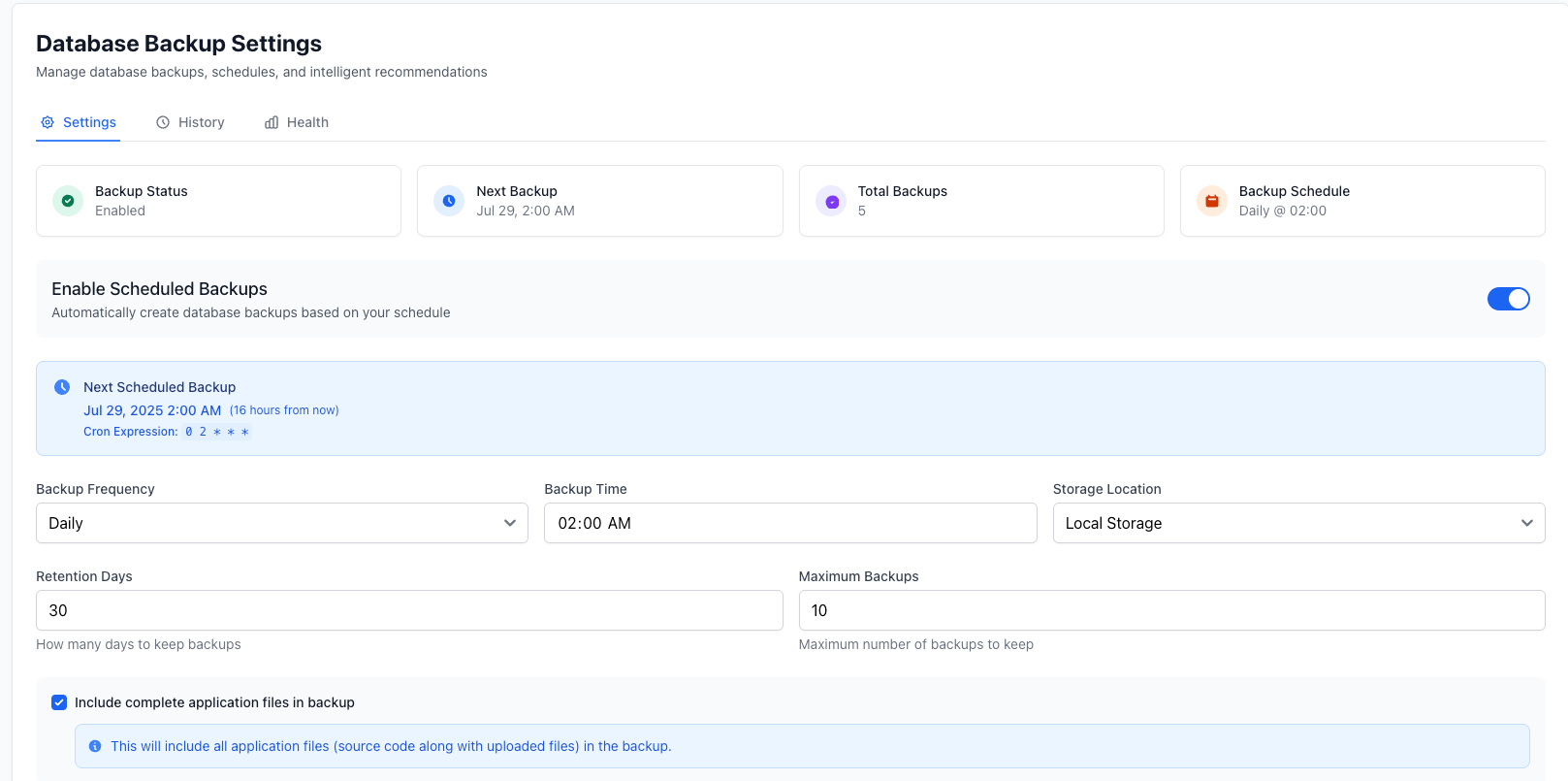
Task: Click the Health tab bar chart icon
Action: point(272,122)
